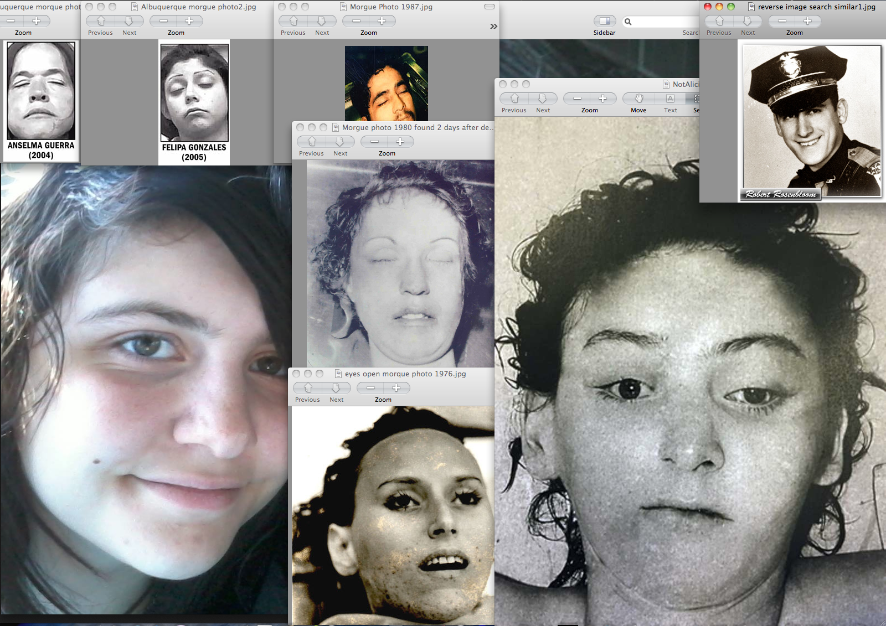Click the ANSELMA GUERRA (2004) caption text
This screenshot has width=886, height=626.
pos(41,150)
